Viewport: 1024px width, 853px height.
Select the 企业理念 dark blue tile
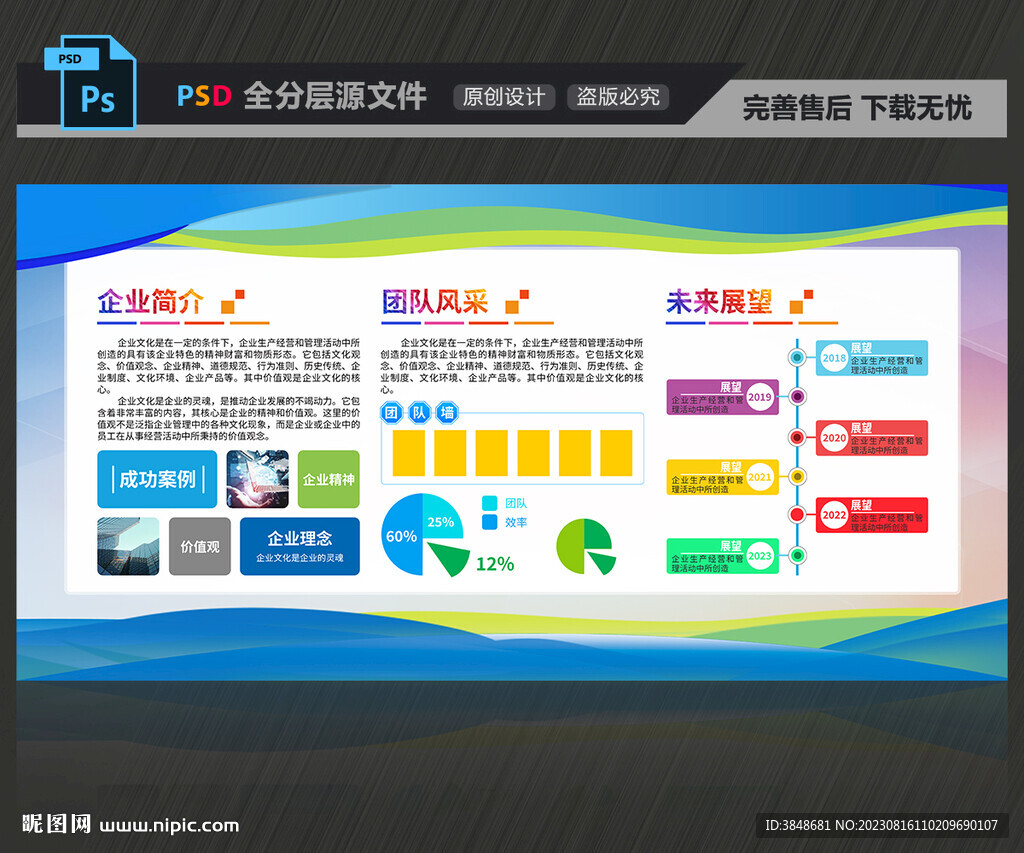coord(300,546)
